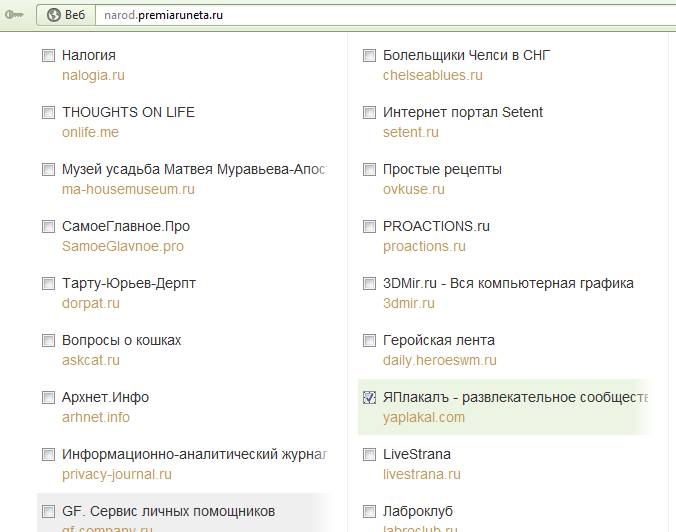This screenshot has width=676, height=532.
Task: Visit the arhnet.info link
Action: 96,417
